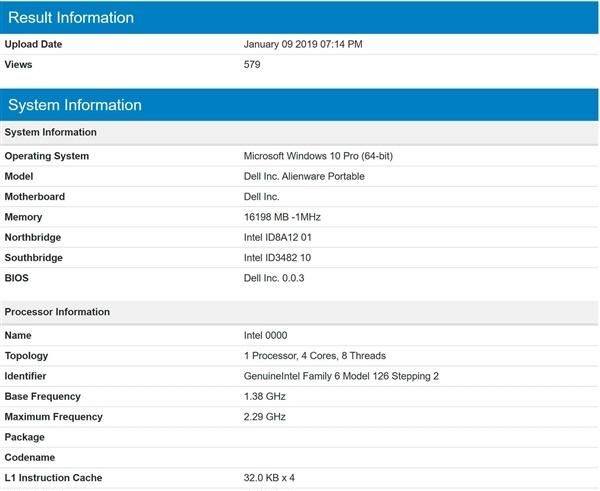Select GenuineIntel Family 6 Model 126 value
The image size is (600, 491).
pos(341,376)
